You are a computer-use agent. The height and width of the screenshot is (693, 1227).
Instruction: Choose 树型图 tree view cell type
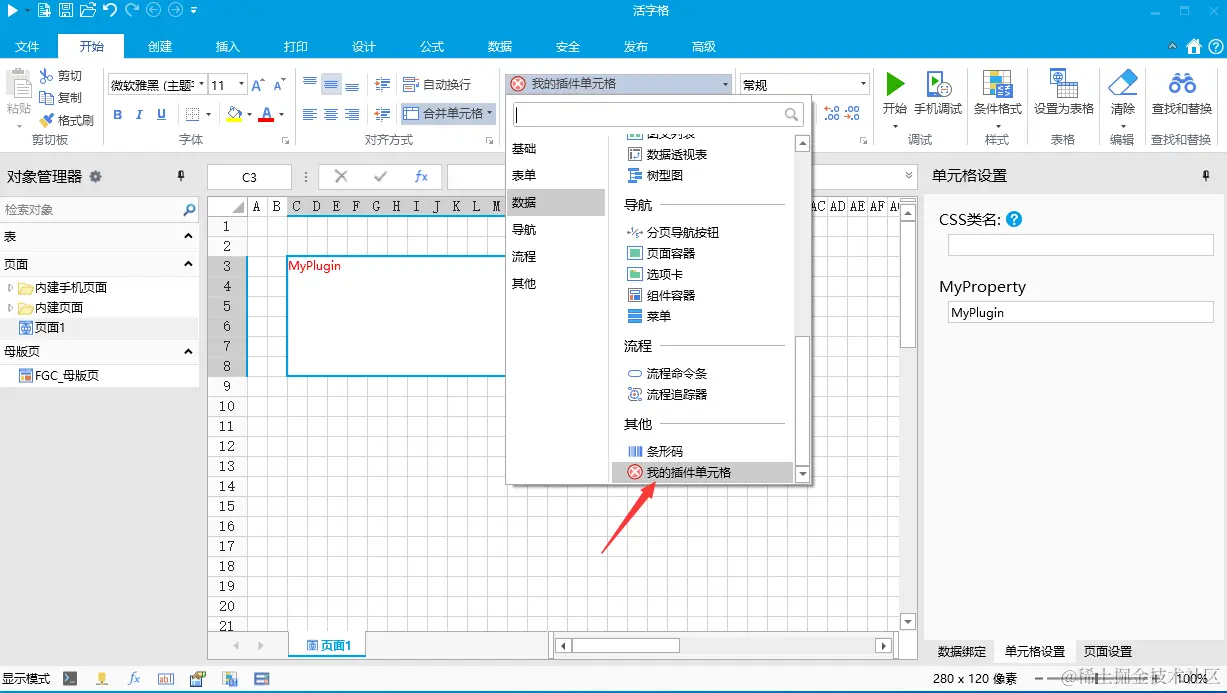pos(655,175)
